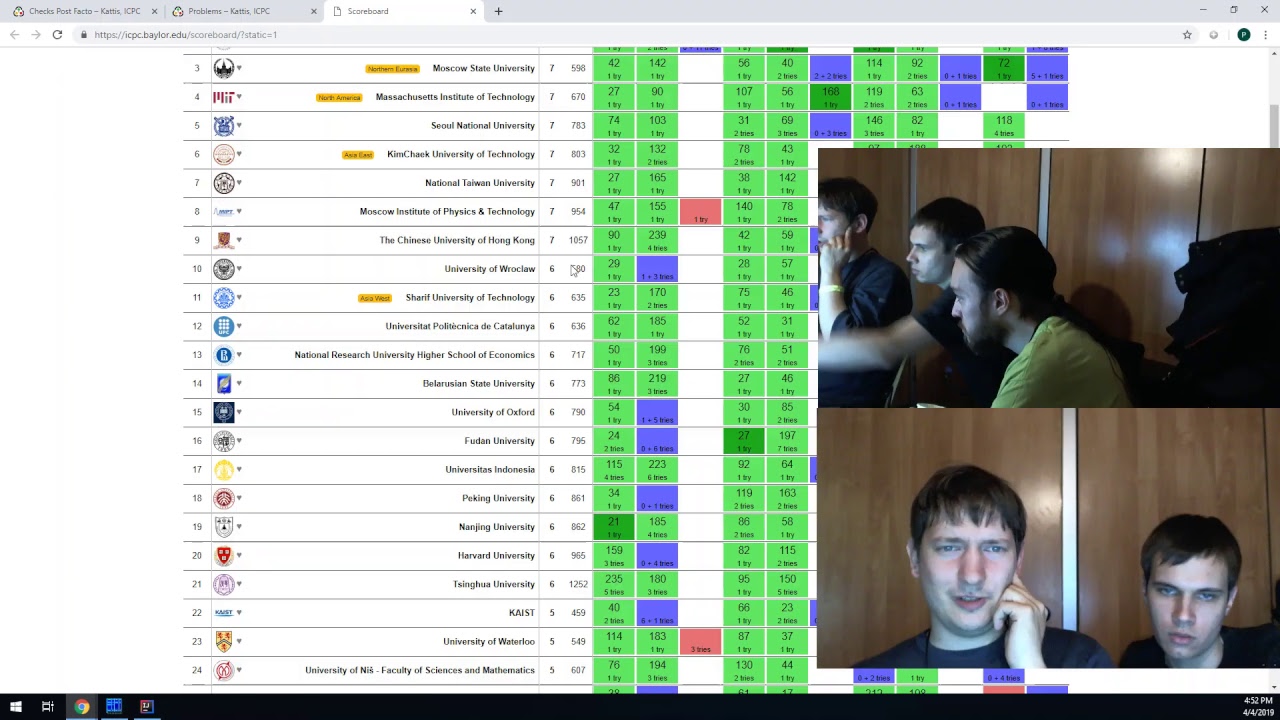This screenshot has height=720, width=1280.
Task: Toggle favorite heart for University of Oxford
Action: [239, 412]
